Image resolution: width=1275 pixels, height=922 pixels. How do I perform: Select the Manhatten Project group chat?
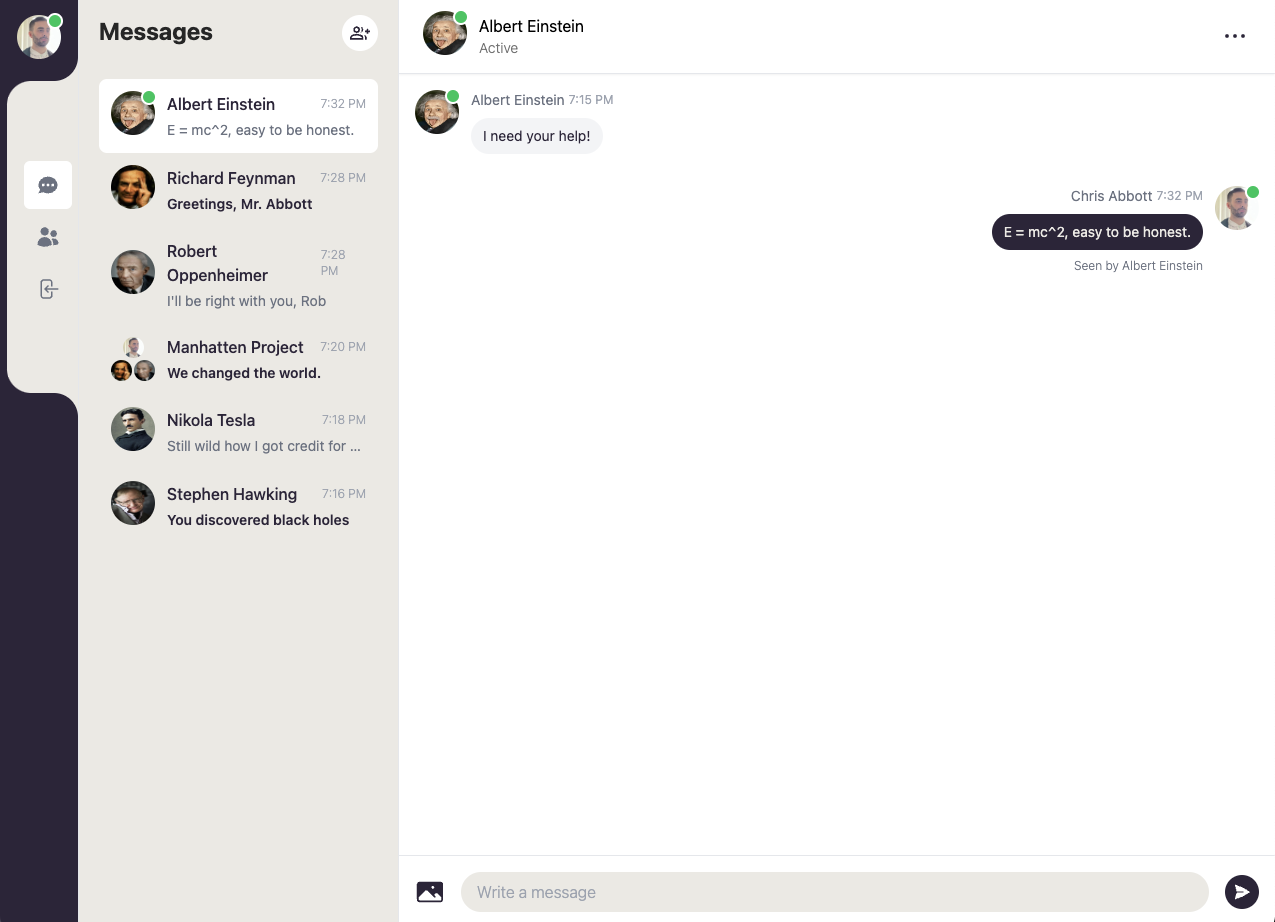pos(238,359)
